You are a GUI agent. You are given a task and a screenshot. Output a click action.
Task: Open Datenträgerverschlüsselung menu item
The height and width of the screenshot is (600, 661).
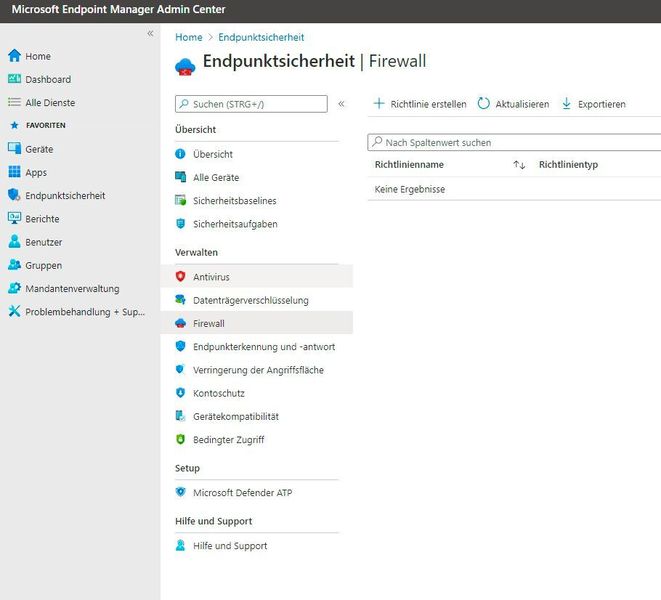point(257,300)
